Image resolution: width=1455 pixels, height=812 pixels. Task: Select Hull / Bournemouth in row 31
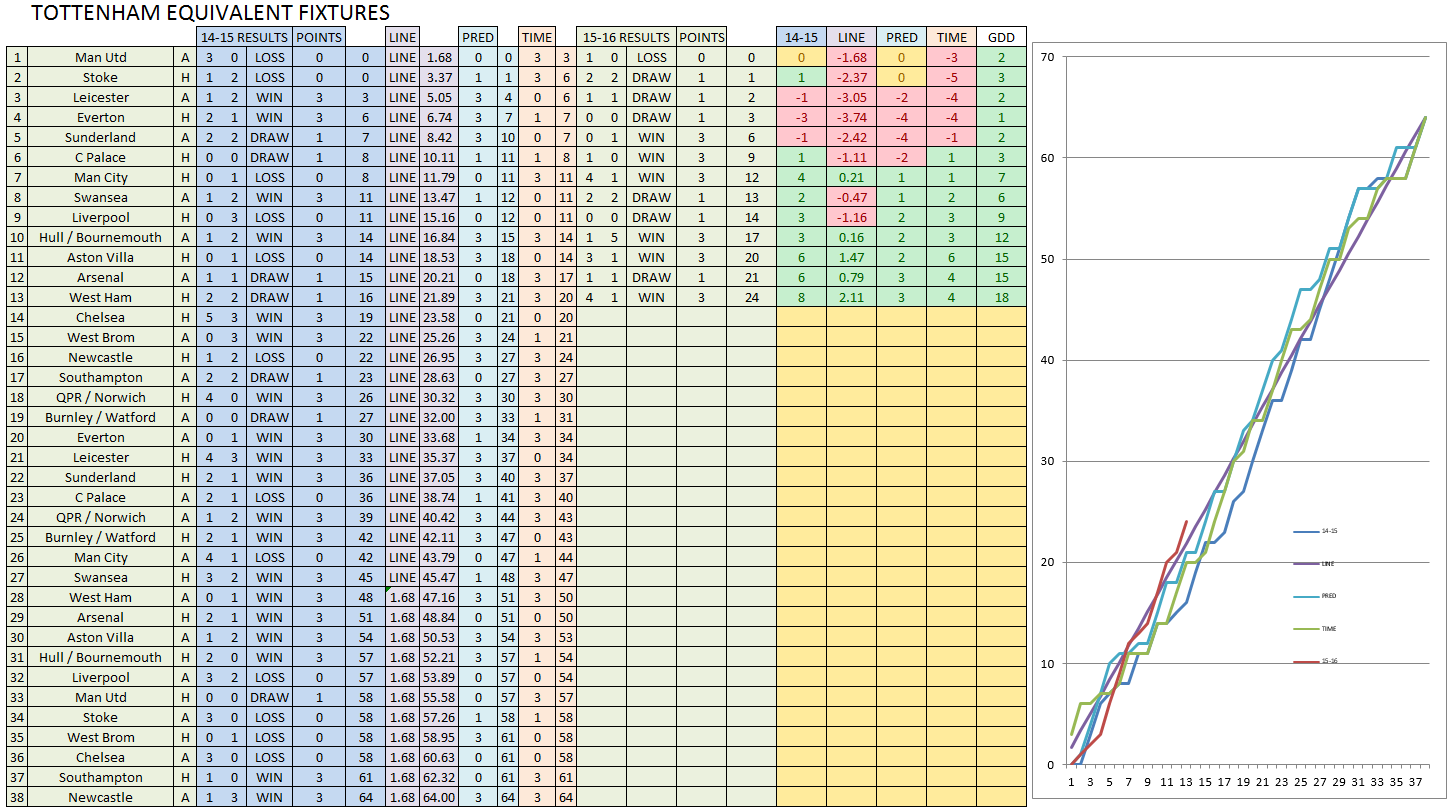pyautogui.click(x=101, y=657)
